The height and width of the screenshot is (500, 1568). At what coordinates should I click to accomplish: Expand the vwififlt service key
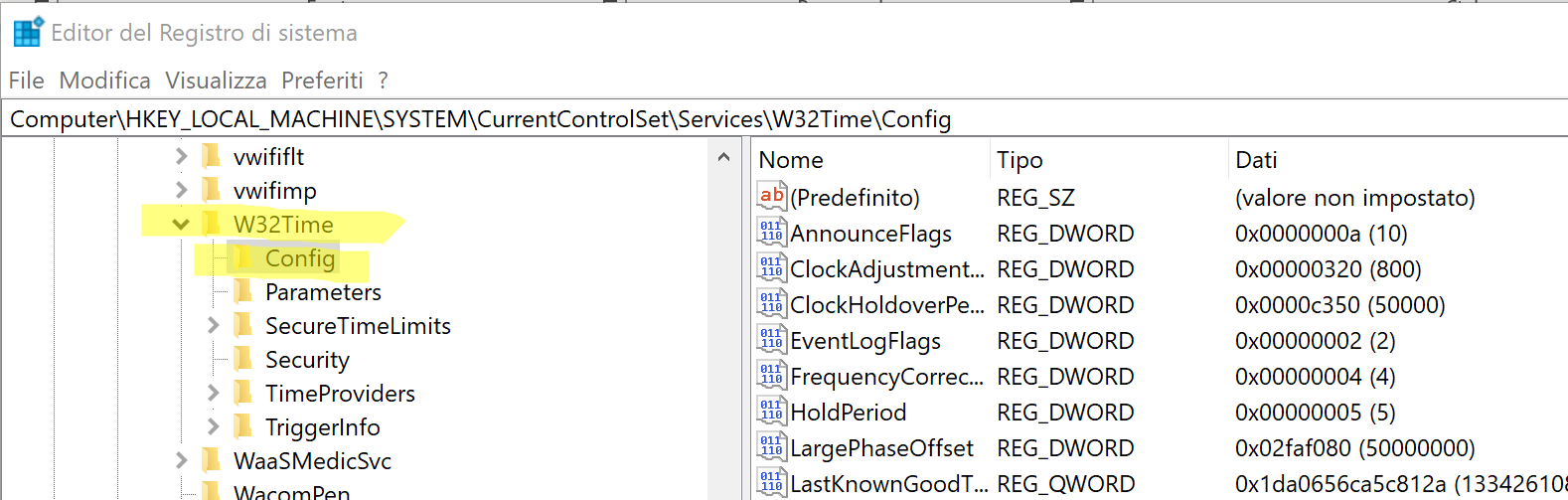click(x=181, y=157)
